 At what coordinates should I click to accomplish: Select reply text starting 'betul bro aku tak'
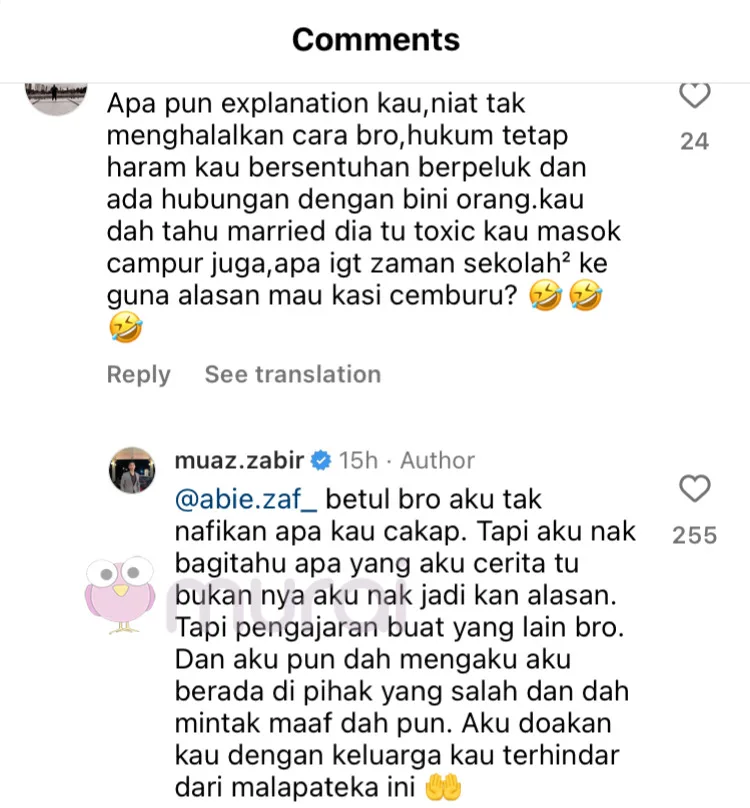(x=406, y=643)
